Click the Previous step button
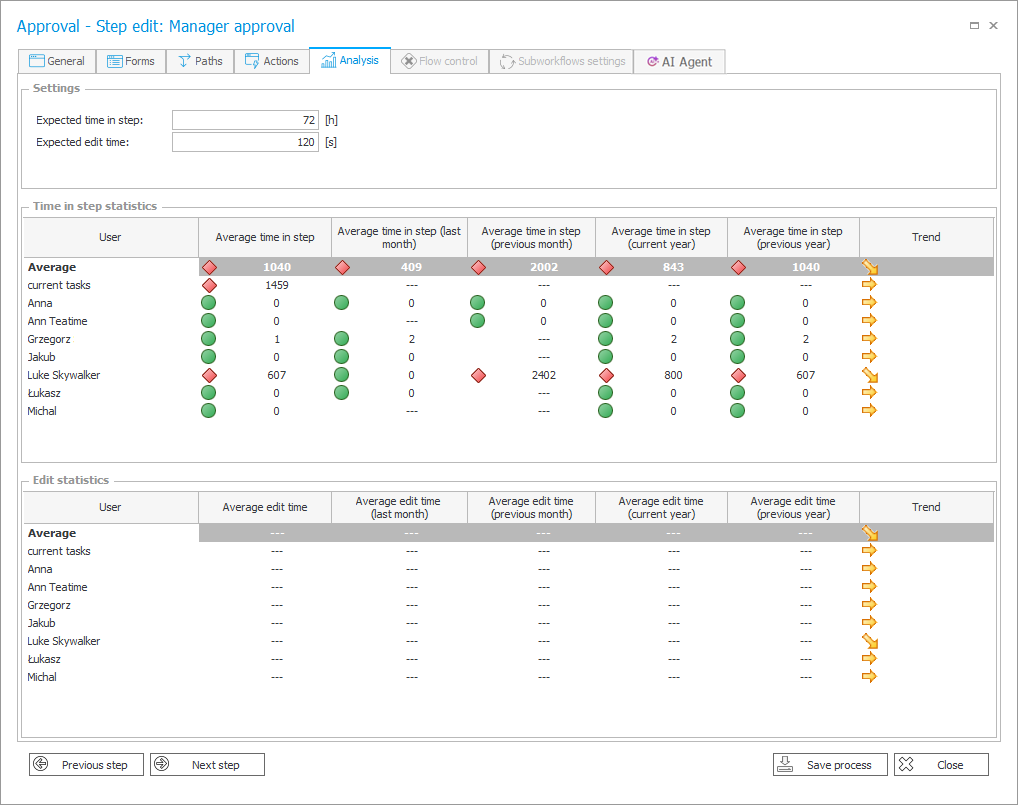The image size is (1018, 805). point(86,765)
